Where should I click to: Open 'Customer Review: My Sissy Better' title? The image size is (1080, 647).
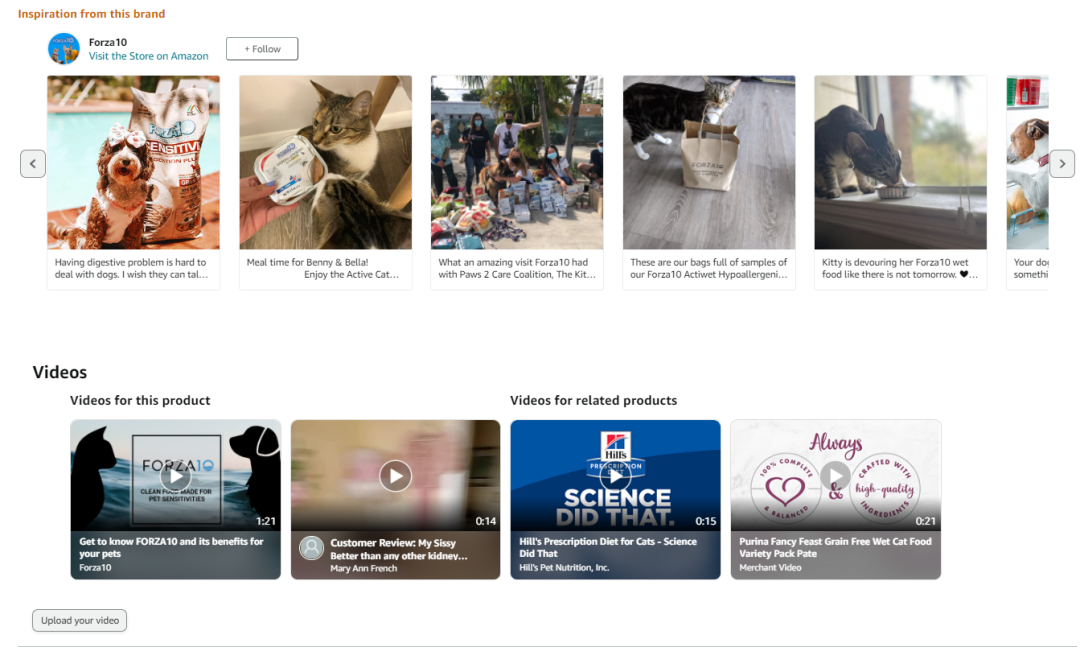[x=399, y=549]
